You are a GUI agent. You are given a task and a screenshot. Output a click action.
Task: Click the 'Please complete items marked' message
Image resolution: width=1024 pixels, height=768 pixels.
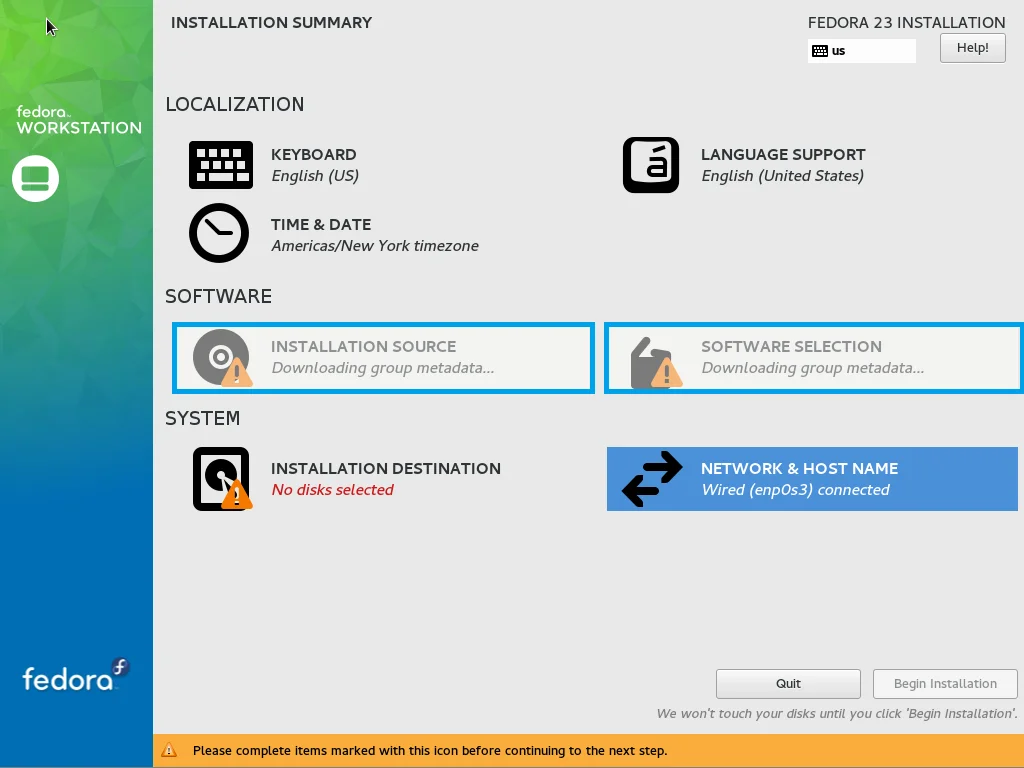pos(430,751)
